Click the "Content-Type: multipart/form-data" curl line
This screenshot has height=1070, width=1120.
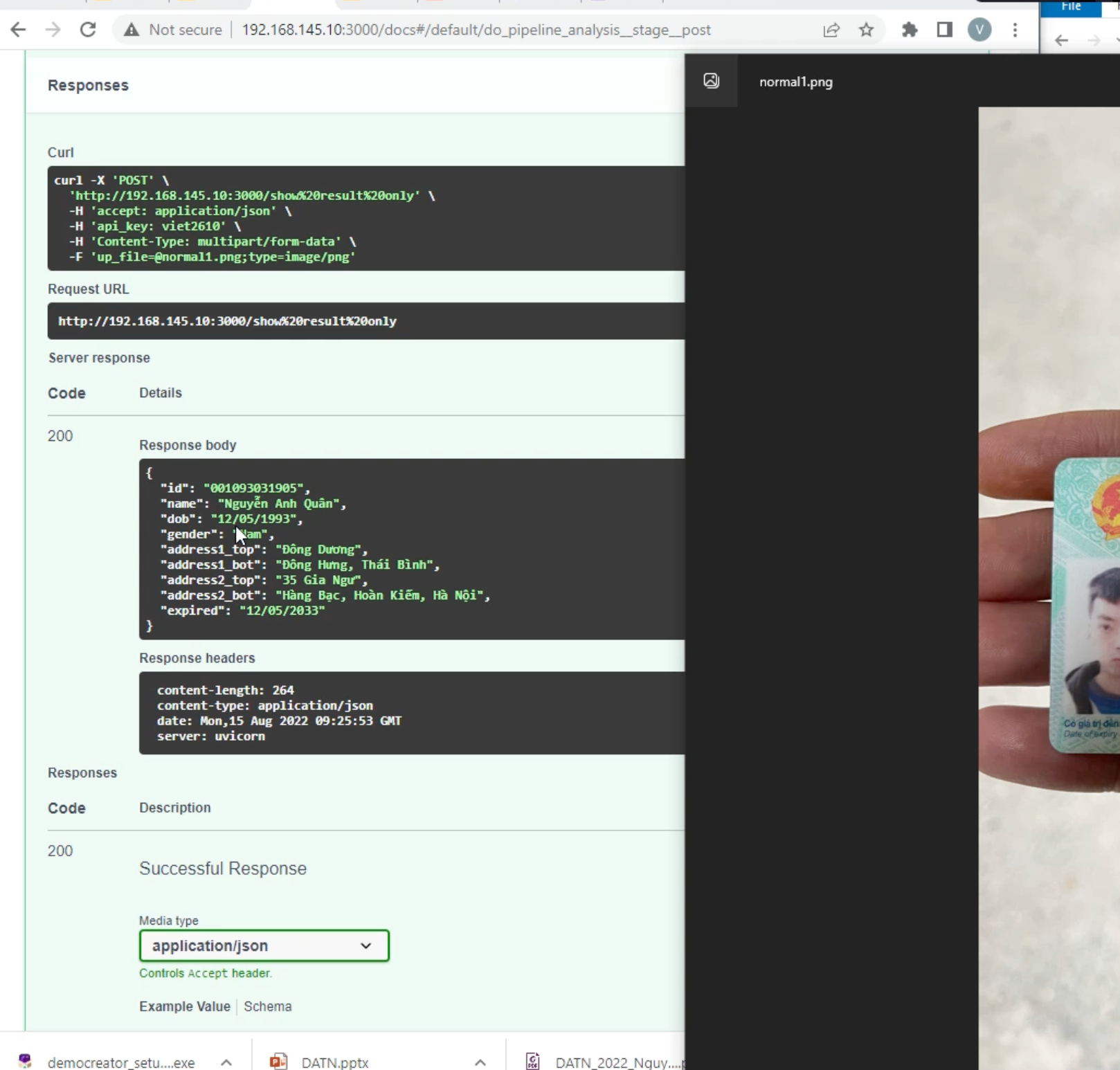pyautogui.click(x=212, y=242)
